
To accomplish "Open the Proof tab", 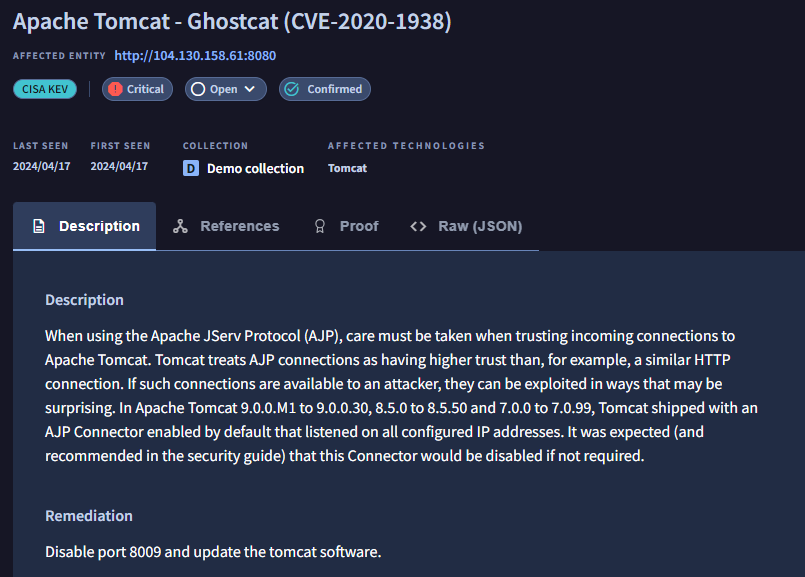I will (x=358, y=226).
